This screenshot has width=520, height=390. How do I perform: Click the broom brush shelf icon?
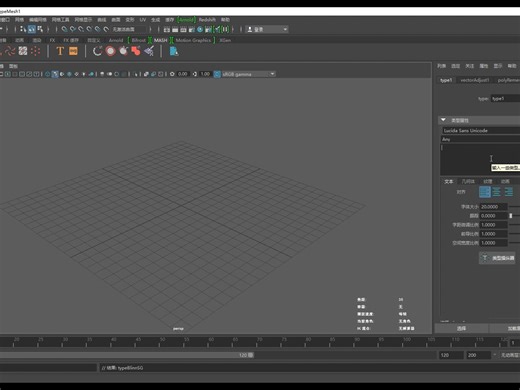click(149, 51)
